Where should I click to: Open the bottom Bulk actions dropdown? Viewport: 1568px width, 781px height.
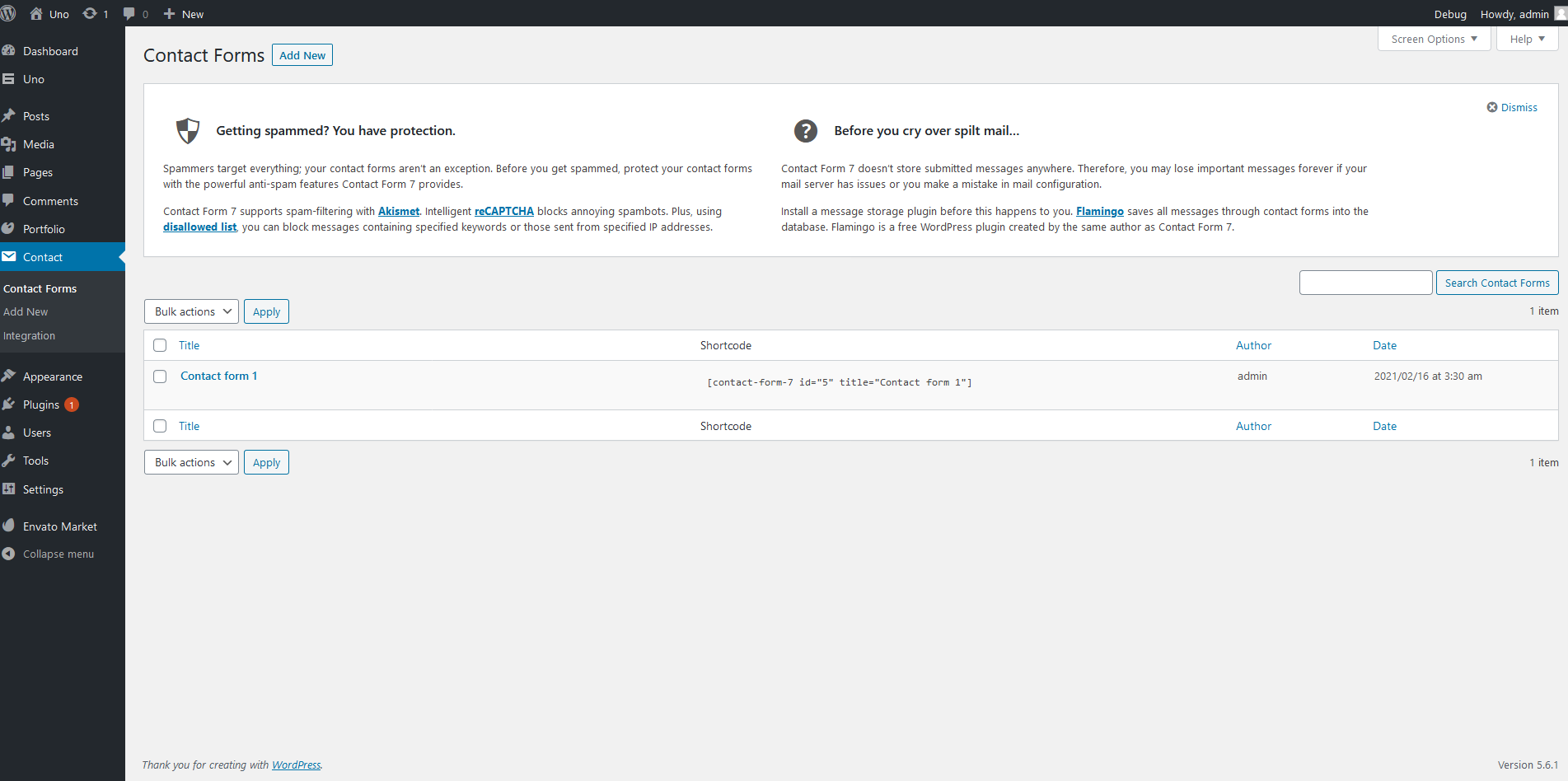click(x=191, y=462)
